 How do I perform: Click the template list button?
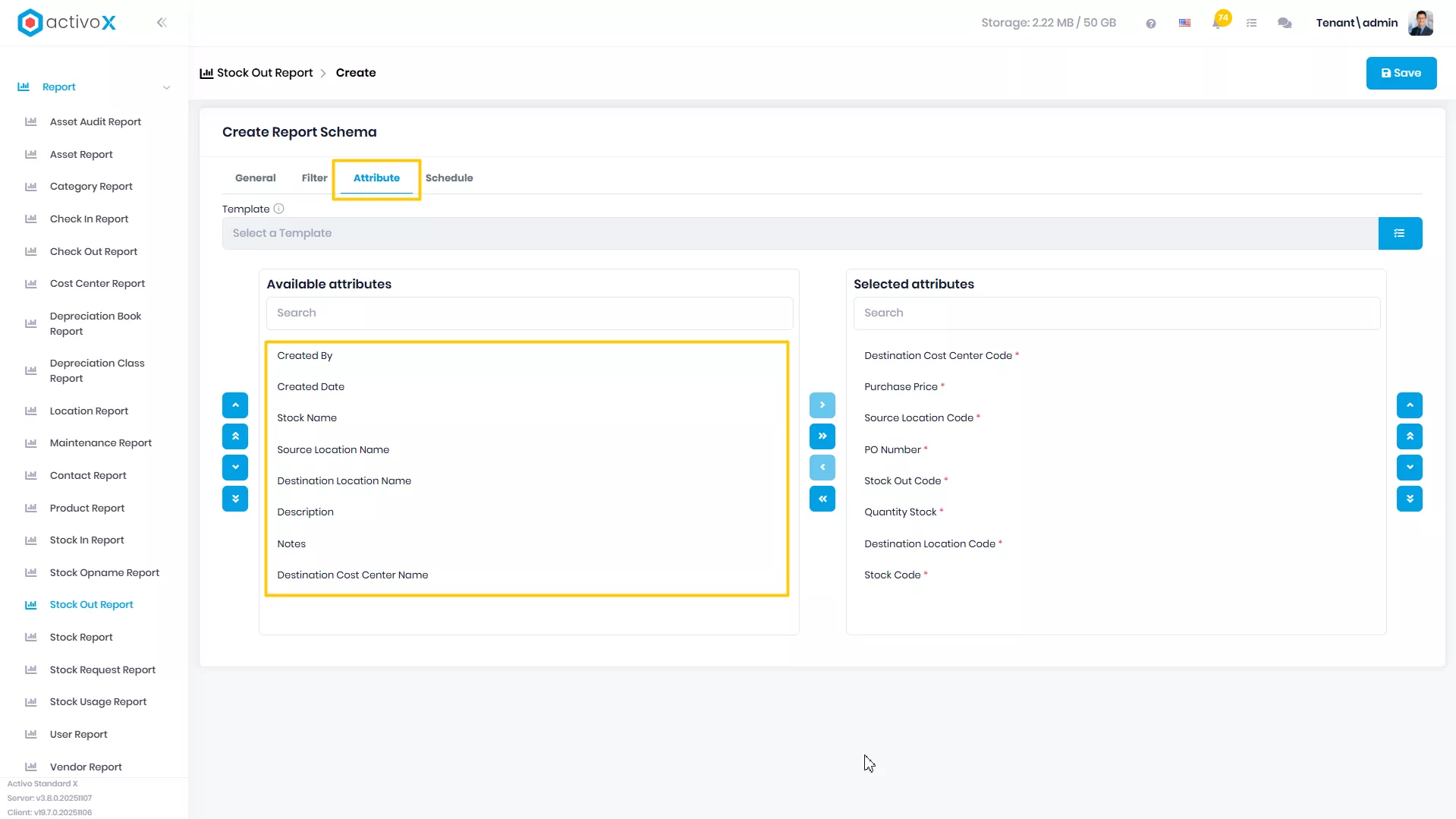point(1400,234)
